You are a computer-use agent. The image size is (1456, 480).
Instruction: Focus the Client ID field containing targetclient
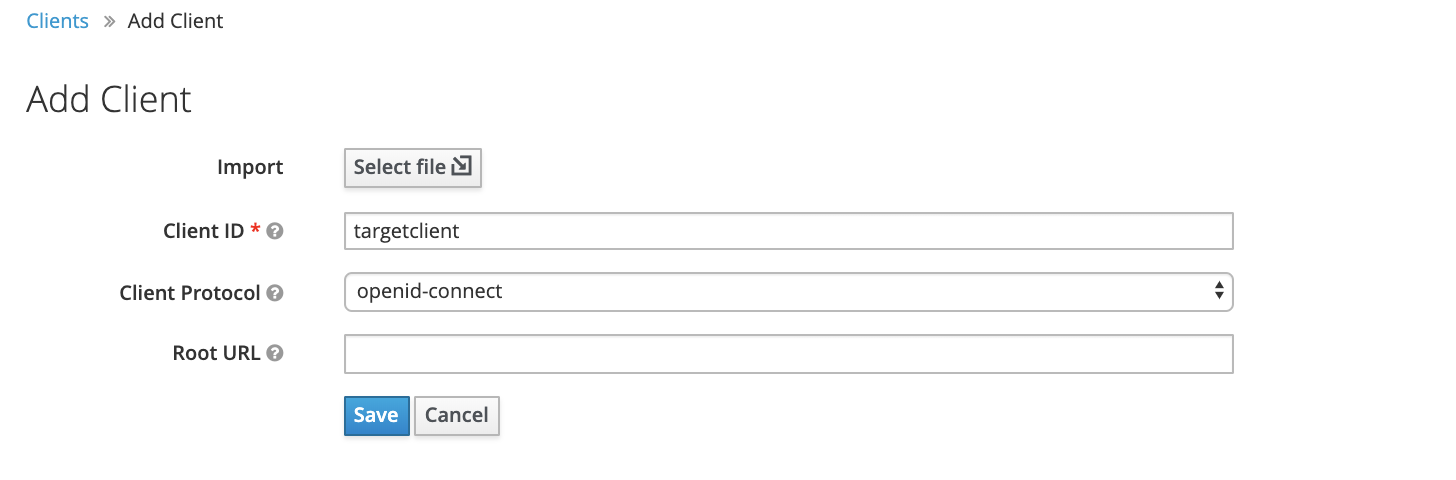coord(788,231)
